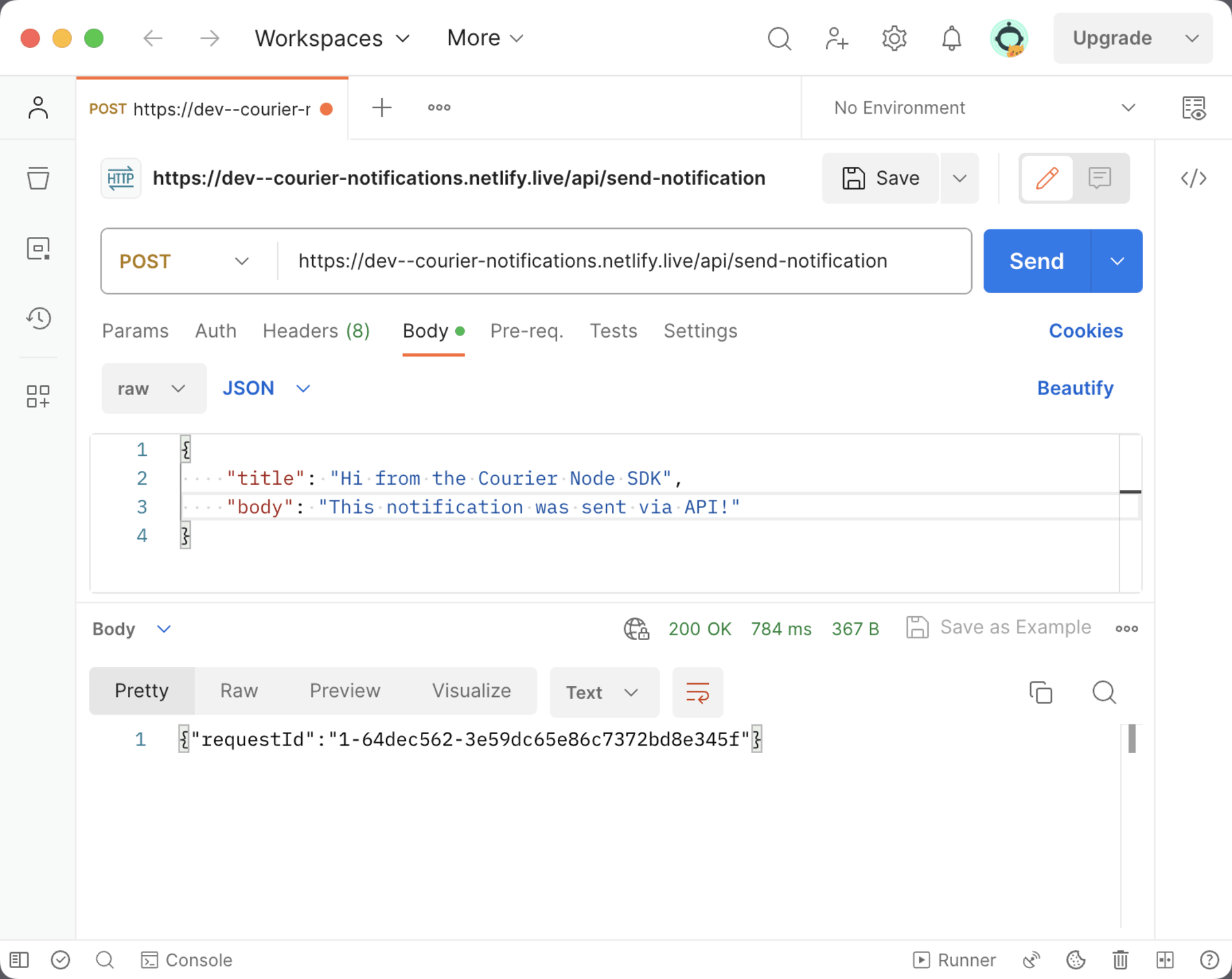Switch to the Pre-req. tab
Viewport: 1232px width, 979px height.
[x=527, y=331]
